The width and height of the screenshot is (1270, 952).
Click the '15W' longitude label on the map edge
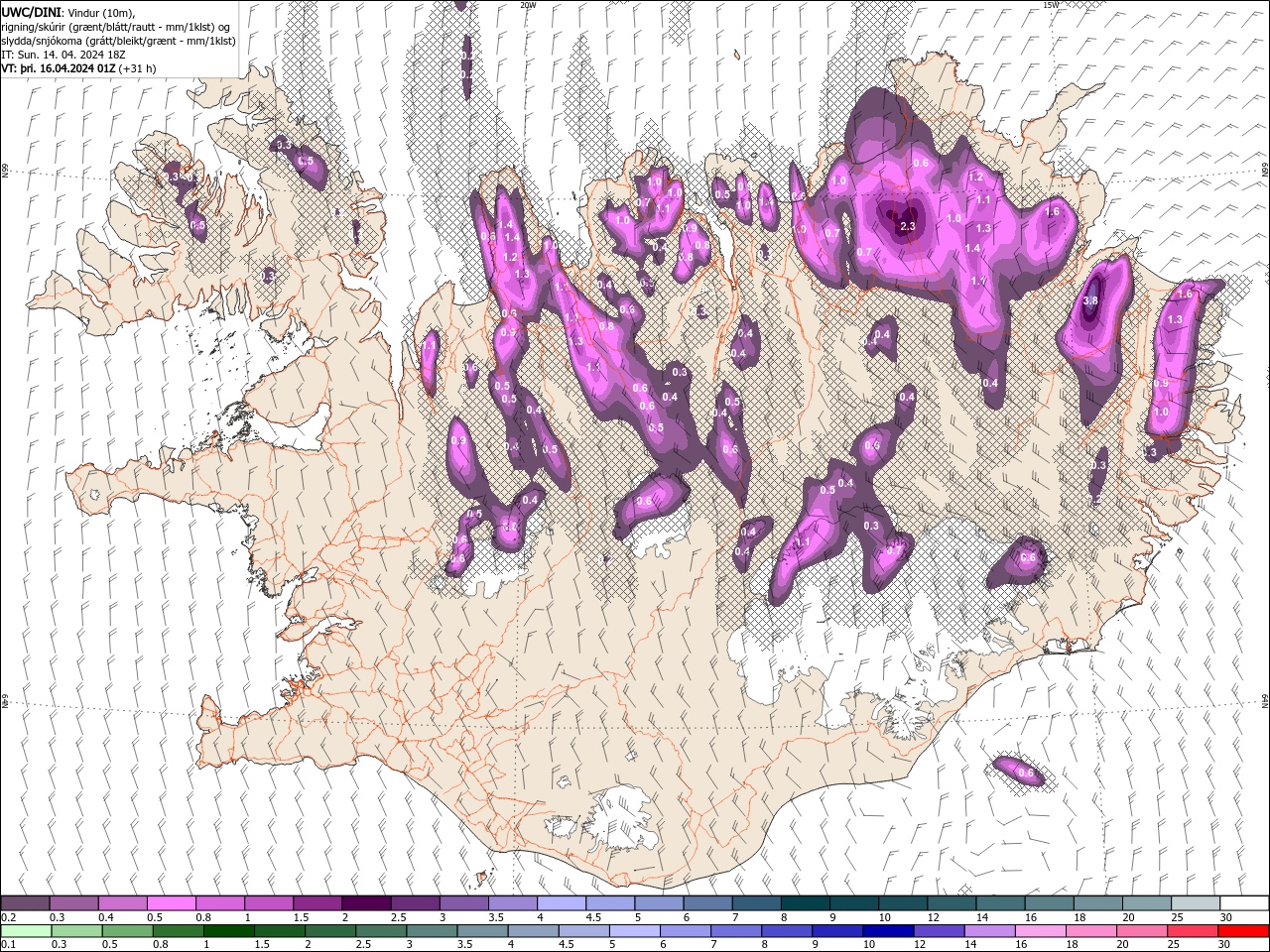coord(1051,5)
